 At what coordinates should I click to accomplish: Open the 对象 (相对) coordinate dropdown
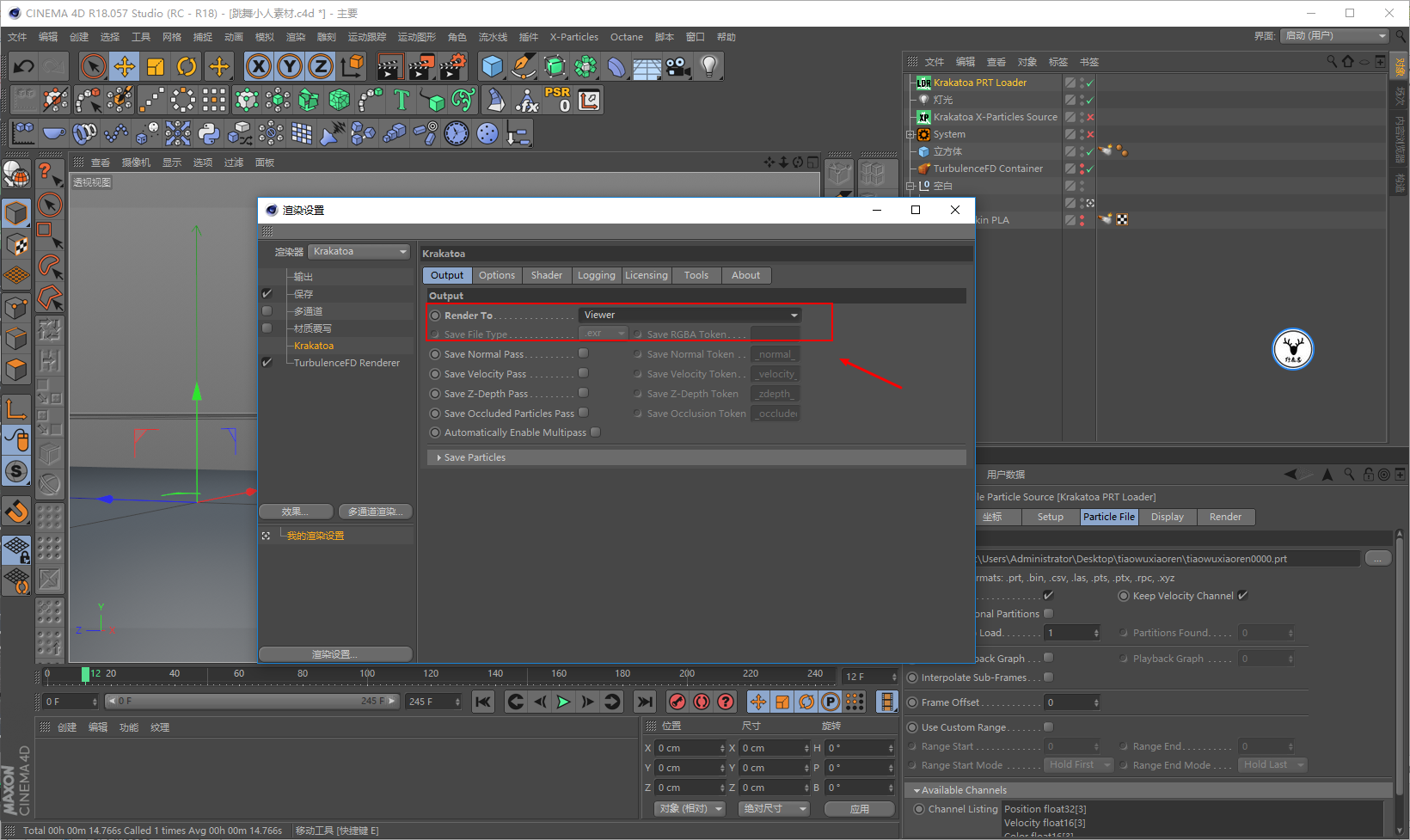pyautogui.click(x=690, y=808)
